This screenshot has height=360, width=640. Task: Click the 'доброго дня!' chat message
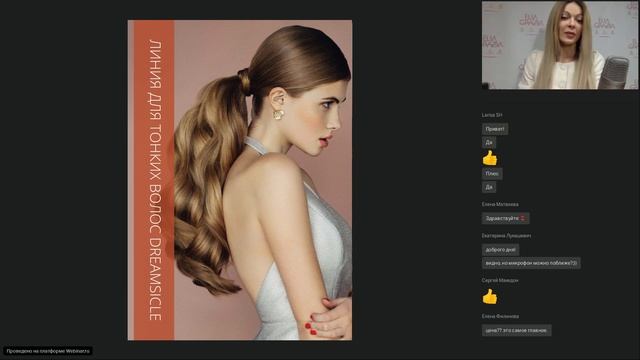coord(500,249)
